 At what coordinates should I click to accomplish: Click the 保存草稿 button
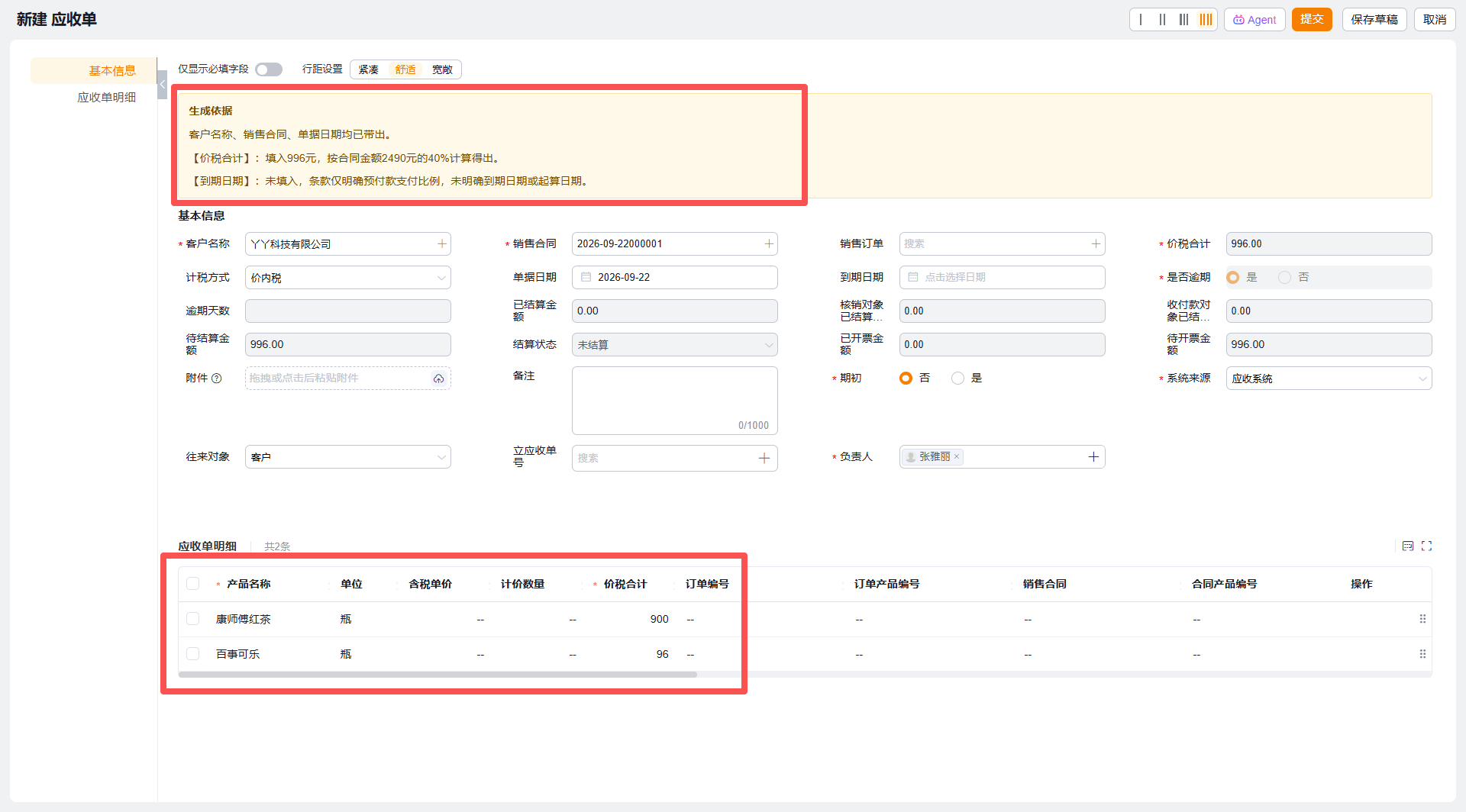click(x=1374, y=20)
